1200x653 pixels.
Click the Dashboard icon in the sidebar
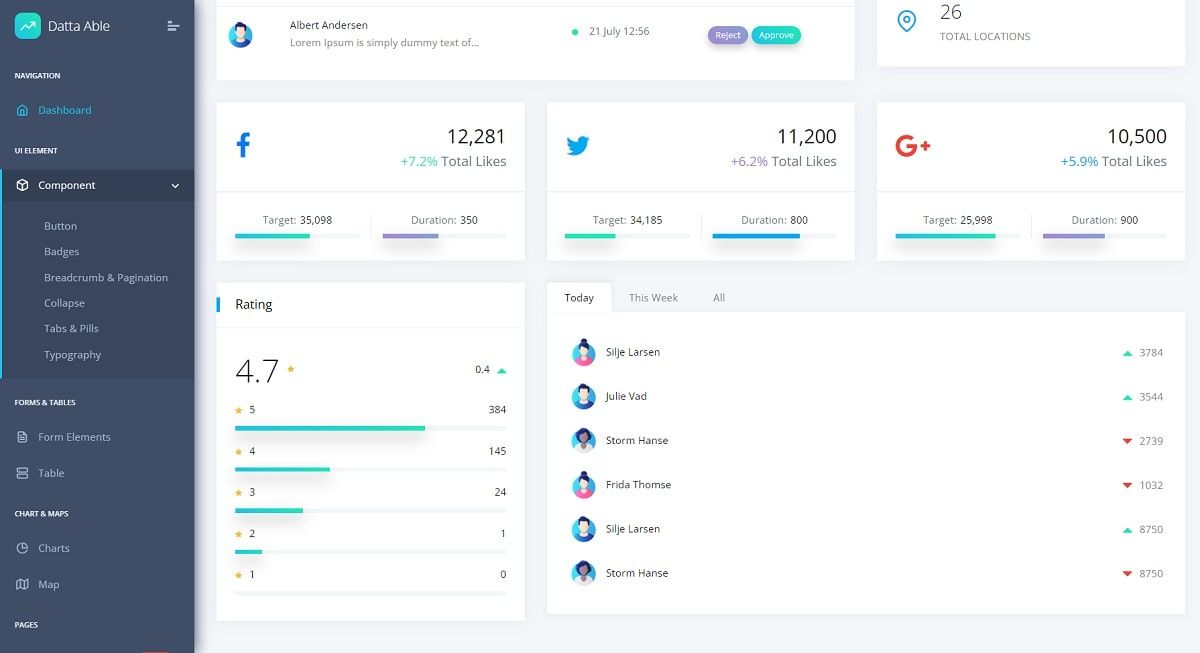22,110
